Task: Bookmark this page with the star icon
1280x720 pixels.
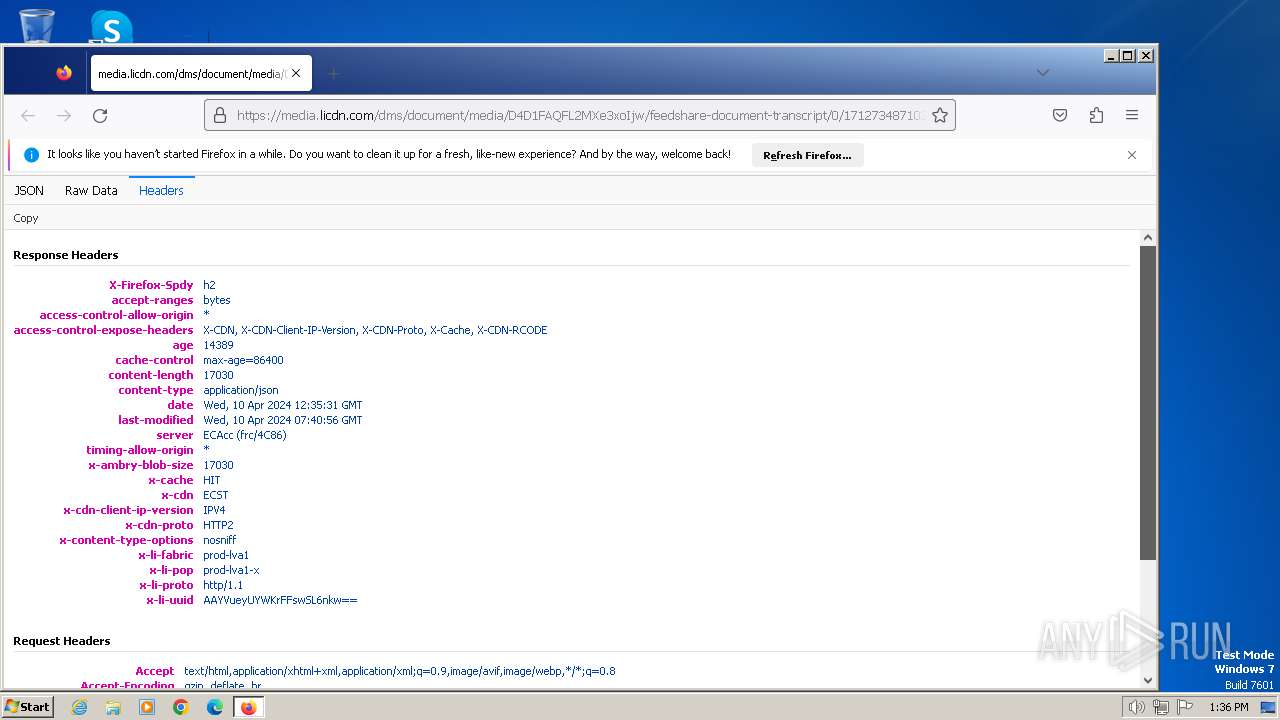Action: point(940,115)
